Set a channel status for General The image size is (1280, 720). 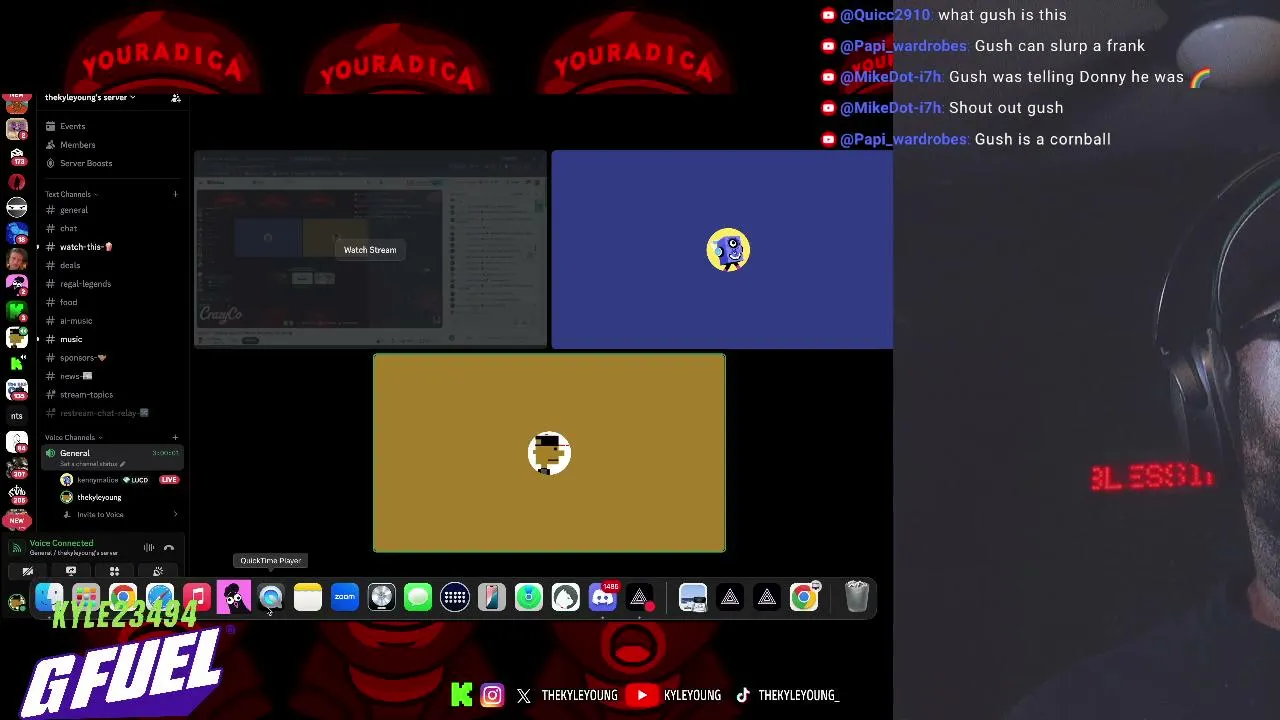[x=93, y=464]
